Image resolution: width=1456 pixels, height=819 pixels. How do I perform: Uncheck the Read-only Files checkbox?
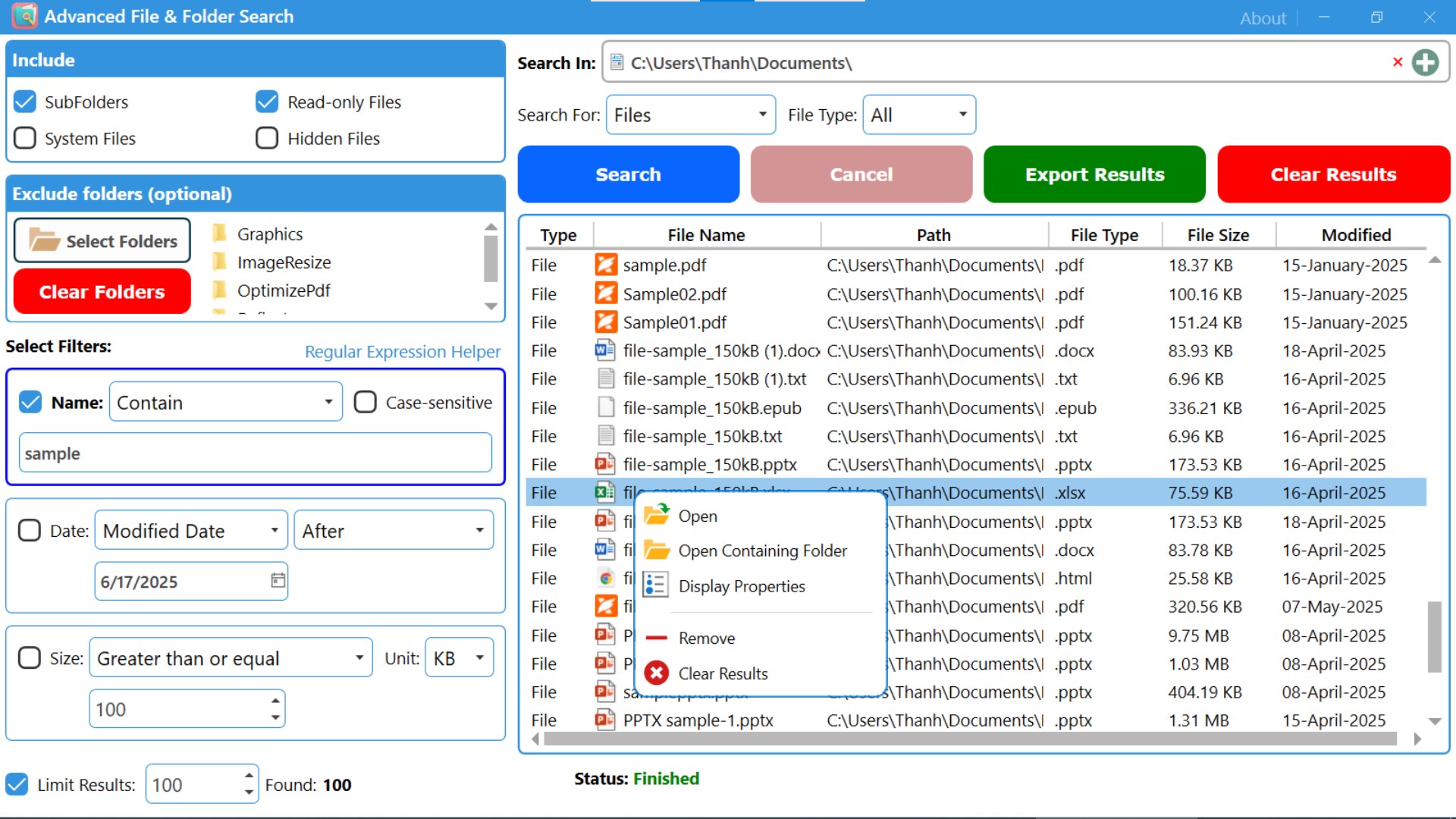pyautogui.click(x=267, y=102)
